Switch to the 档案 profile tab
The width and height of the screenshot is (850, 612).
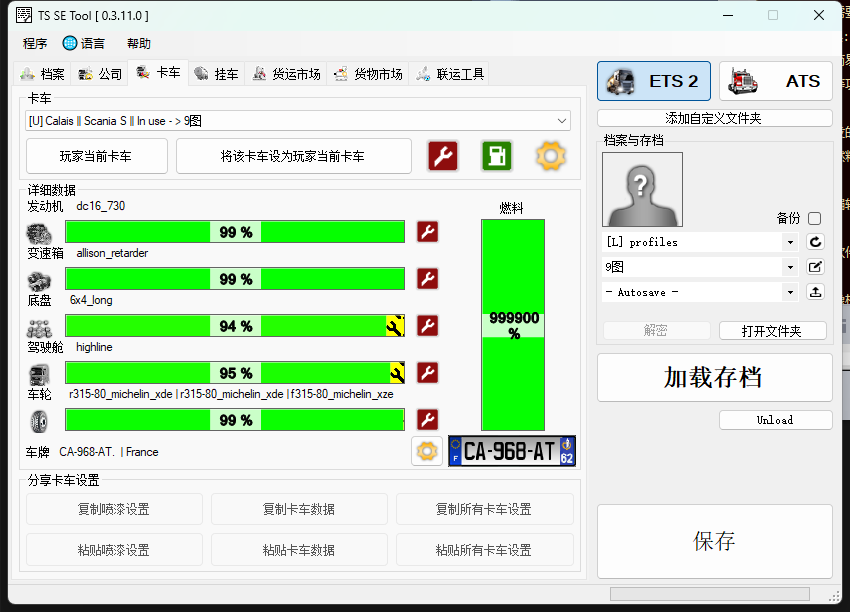43,74
